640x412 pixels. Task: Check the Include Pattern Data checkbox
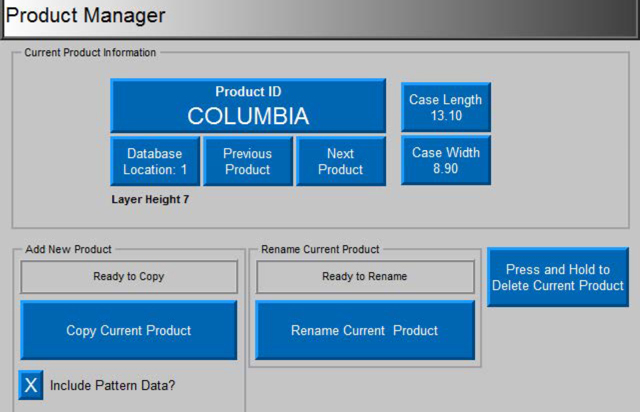(x=31, y=384)
